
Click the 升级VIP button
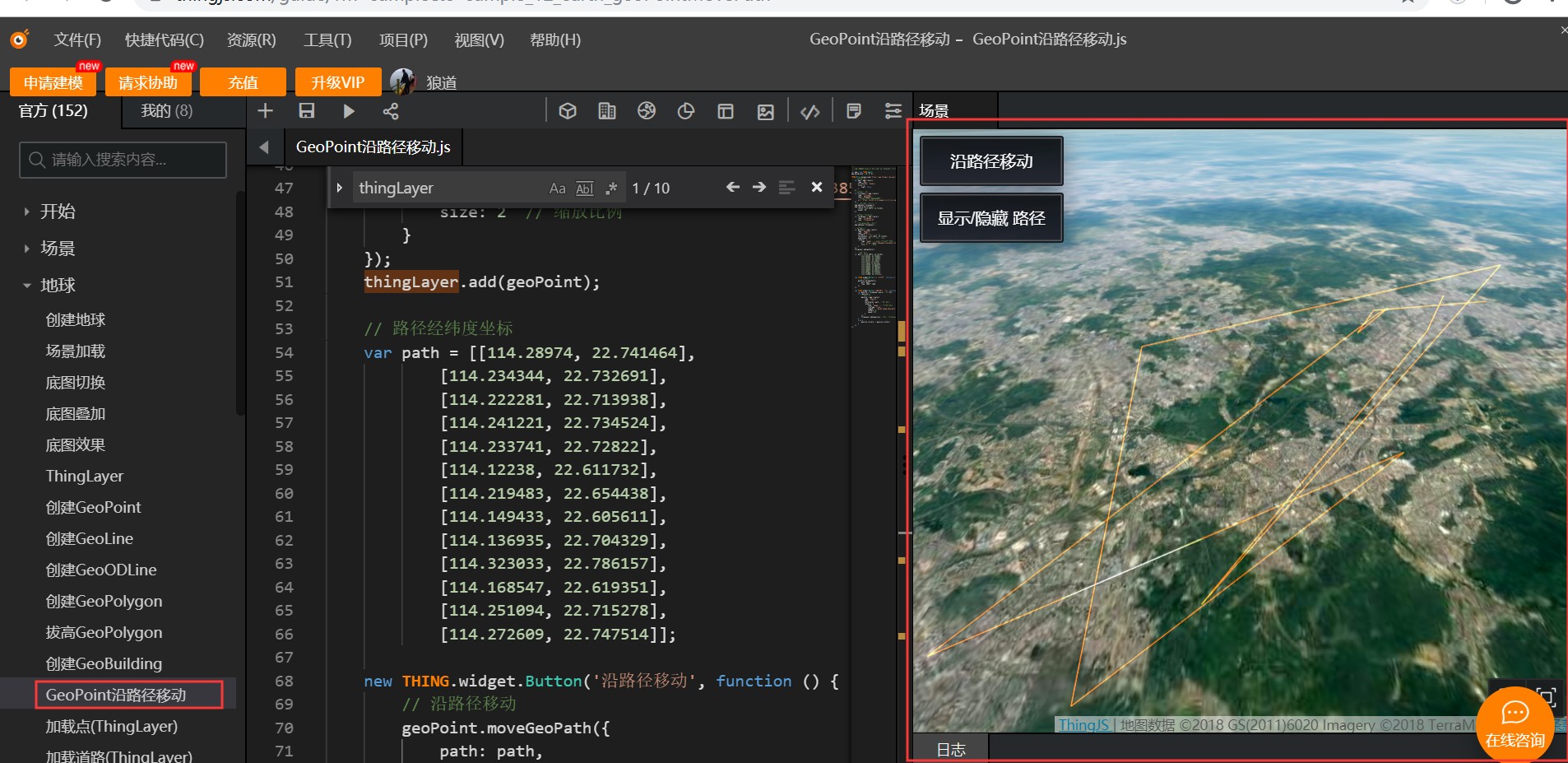(x=338, y=82)
